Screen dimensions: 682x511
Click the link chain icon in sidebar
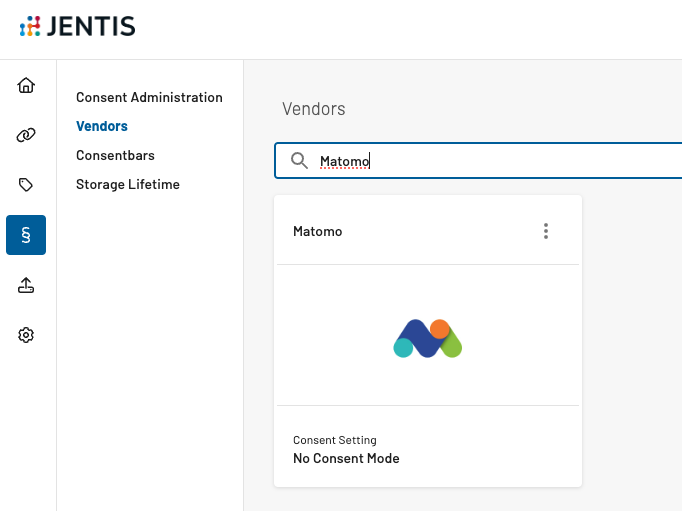pos(27,135)
